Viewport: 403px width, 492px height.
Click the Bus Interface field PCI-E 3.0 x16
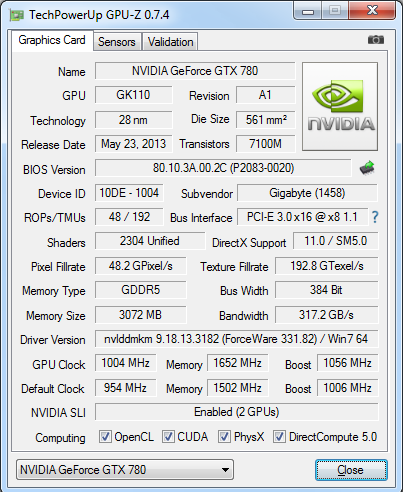point(302,217)
